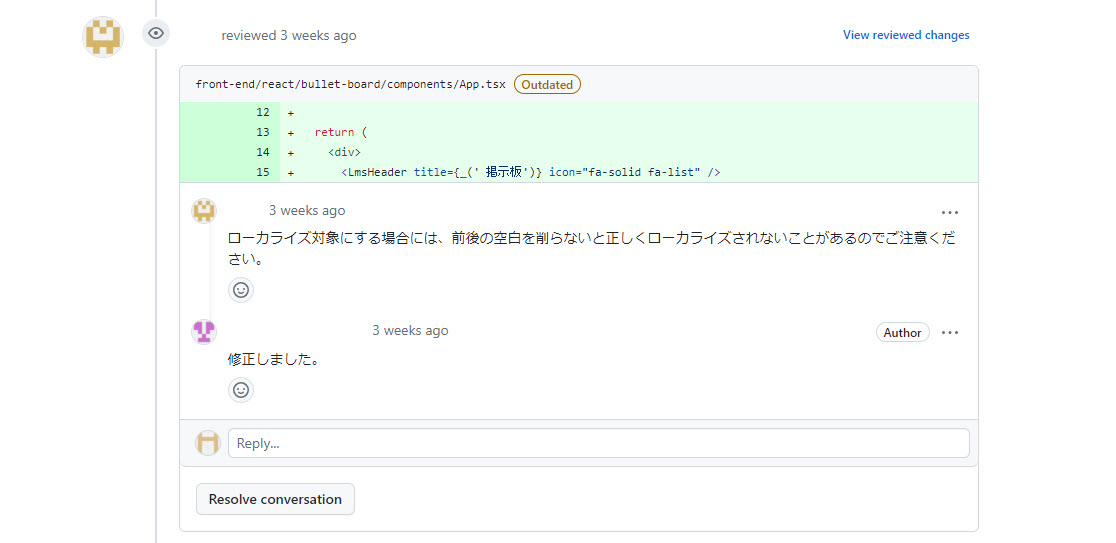Open the reviewer's avatar next to the review header

102,36
